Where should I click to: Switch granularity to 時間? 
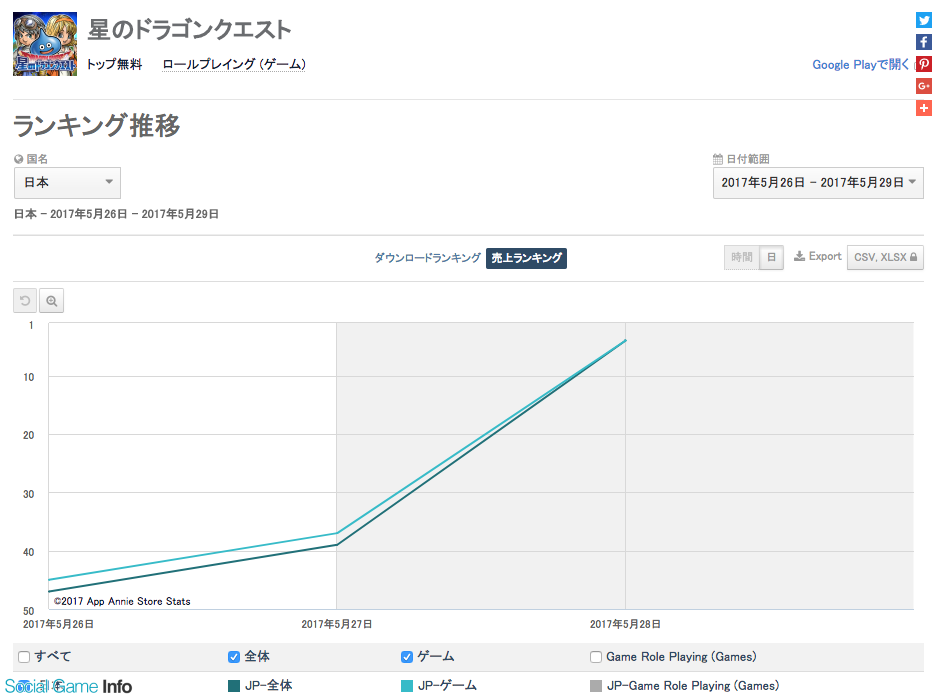click(741, 257)
